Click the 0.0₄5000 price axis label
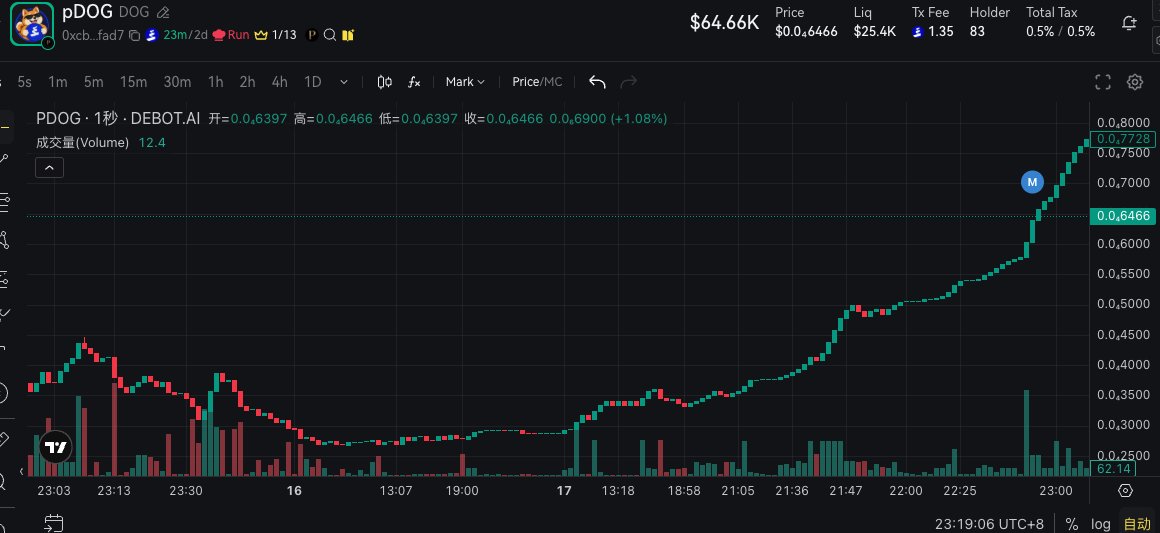This screenshot has width=1160, height=533. tap(1123, 304)
